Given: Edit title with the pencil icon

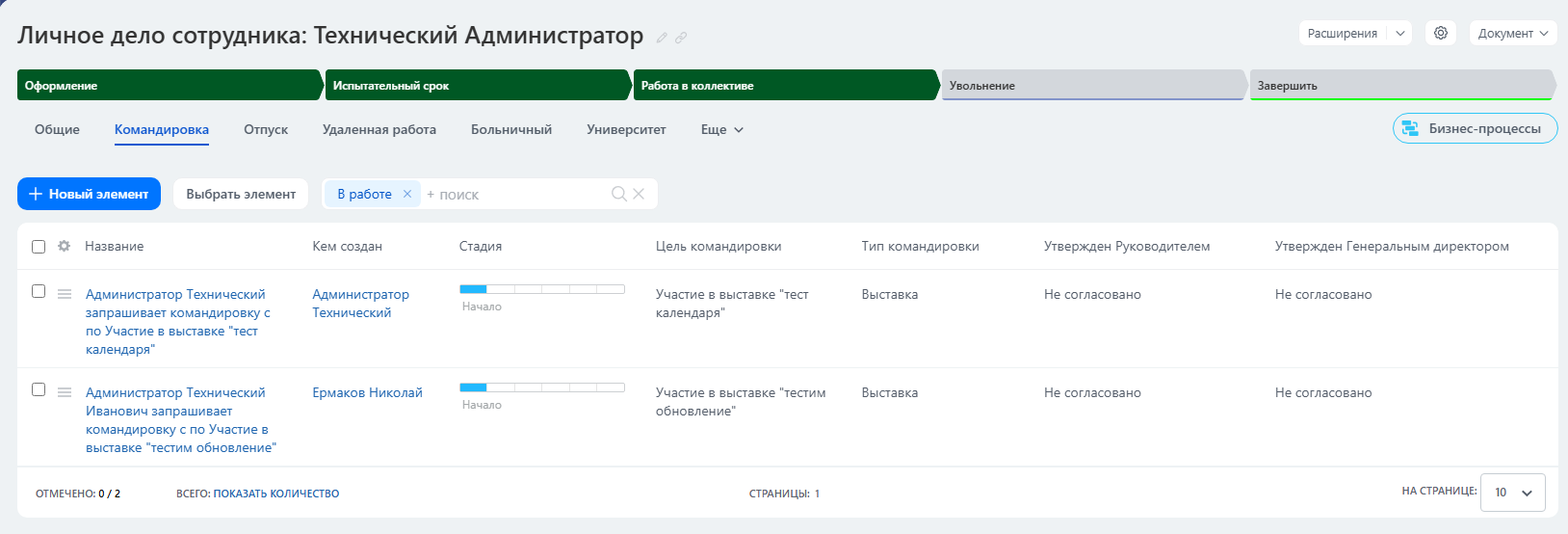Looking at the screenshot, I should 662,38.
